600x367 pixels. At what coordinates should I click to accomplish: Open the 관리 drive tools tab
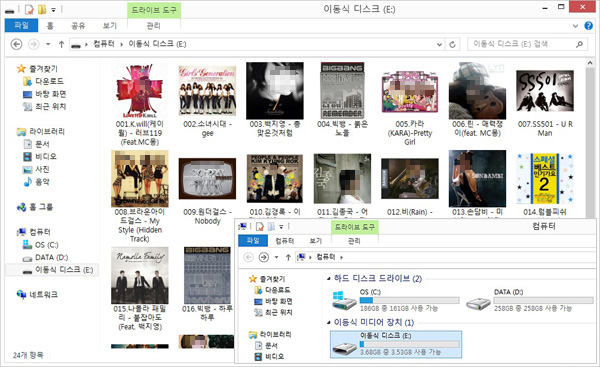[x=153, y=26]
